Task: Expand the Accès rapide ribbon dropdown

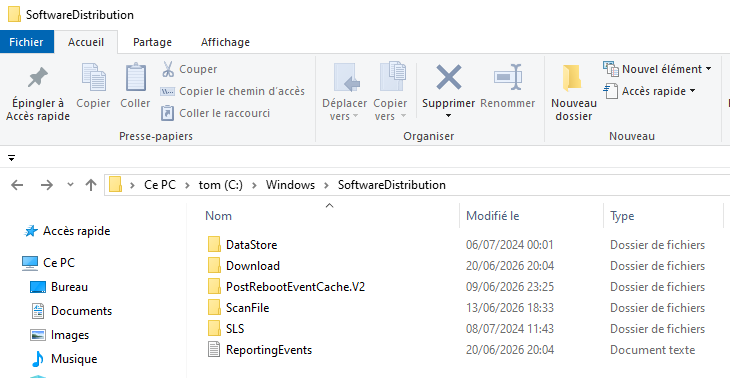Action: [650, 91]
